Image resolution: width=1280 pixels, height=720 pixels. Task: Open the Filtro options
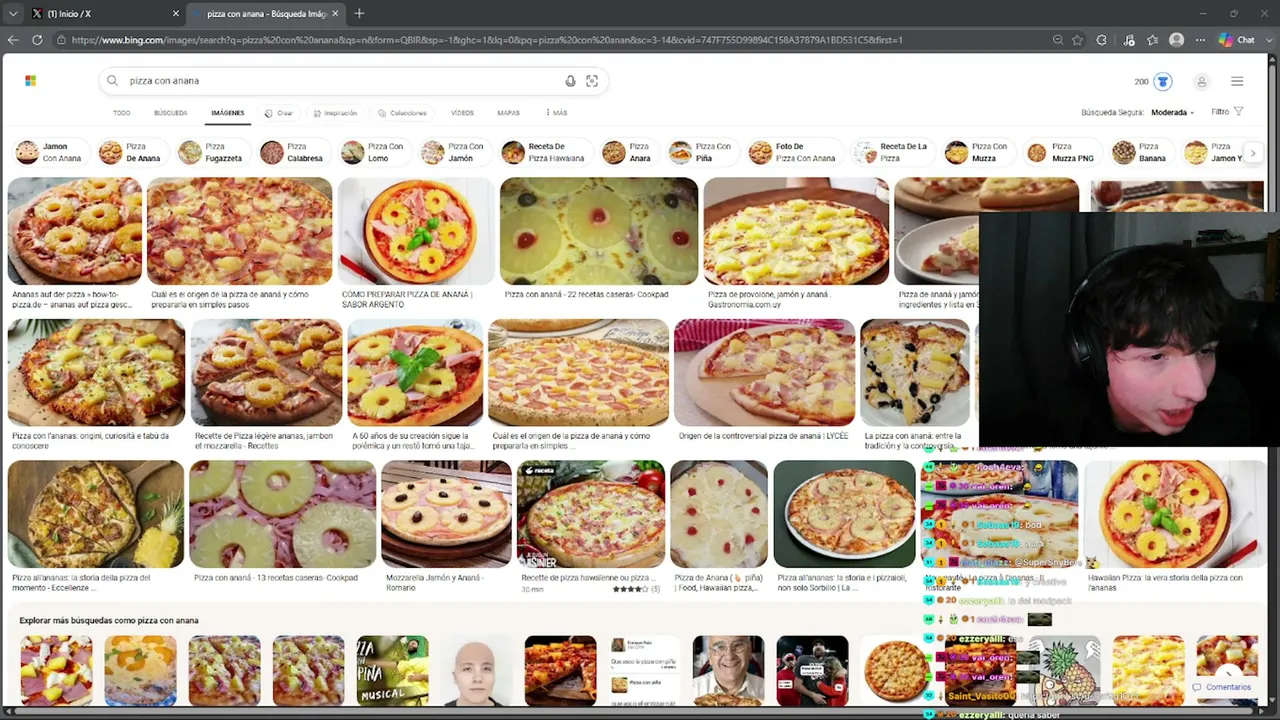point(1227,112)
